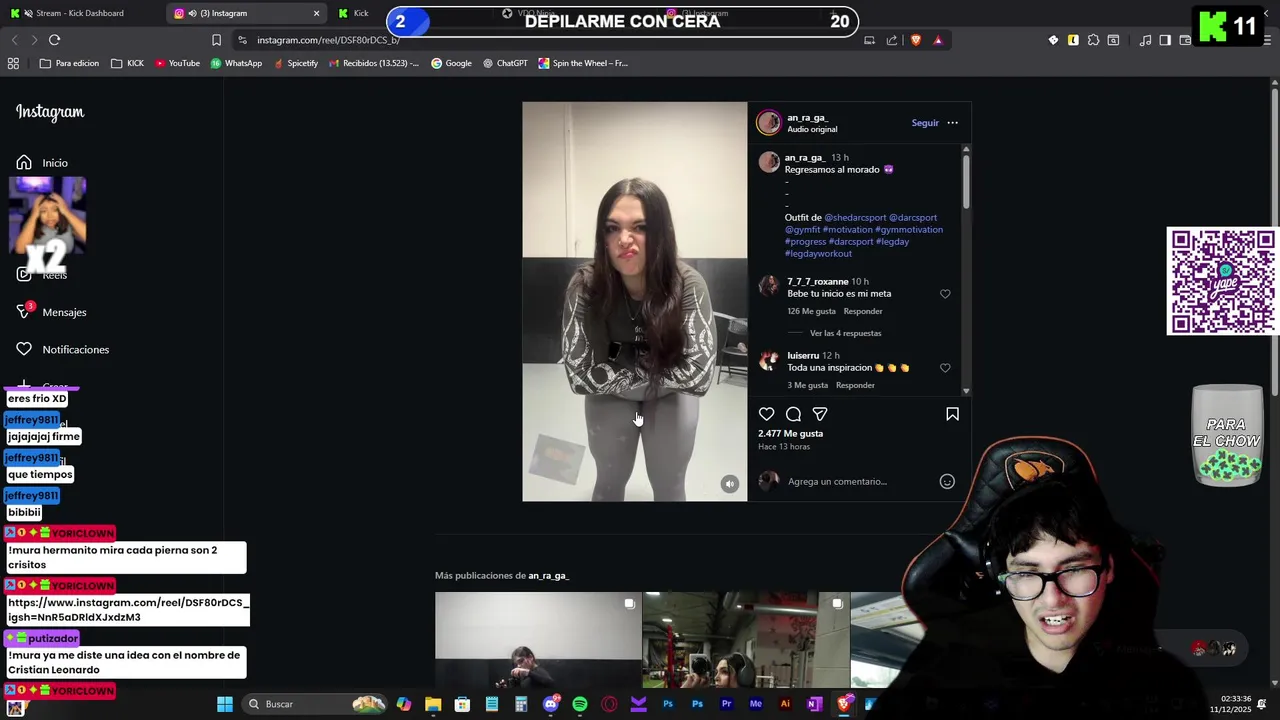
Task: Open the media control music note icon
Action: coord(1145,40)
